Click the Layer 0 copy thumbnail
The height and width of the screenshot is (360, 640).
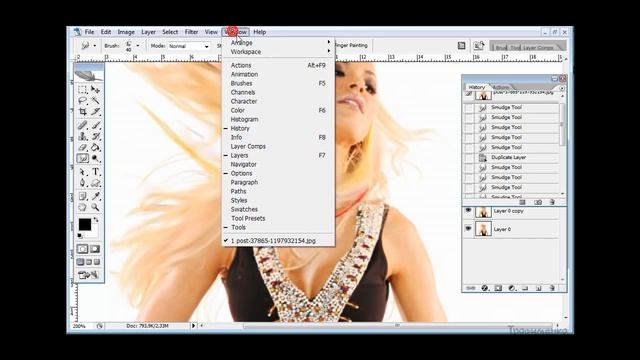coord(483,212)
